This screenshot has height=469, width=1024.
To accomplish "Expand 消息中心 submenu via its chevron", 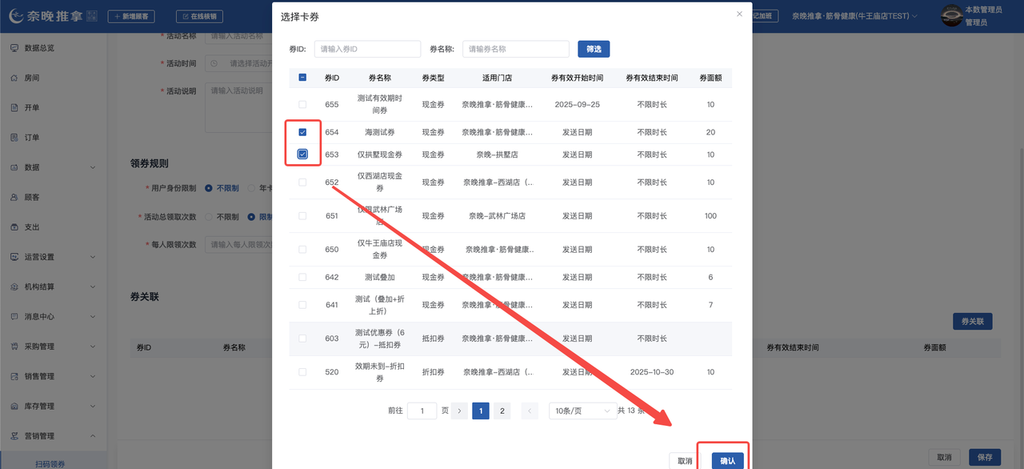I will (92, 317).
